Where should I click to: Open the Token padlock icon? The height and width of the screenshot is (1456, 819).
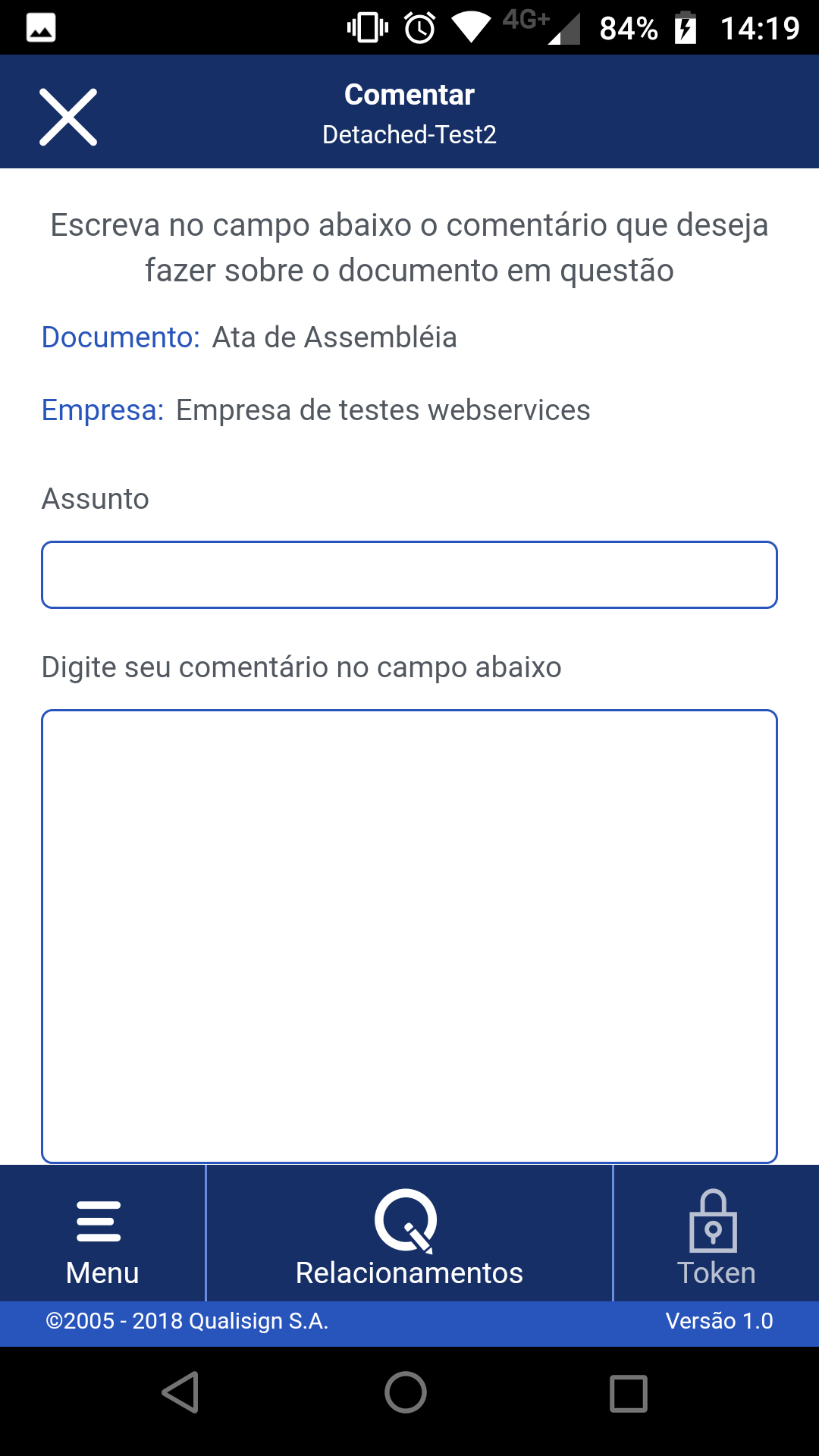tap(714, 1224)
